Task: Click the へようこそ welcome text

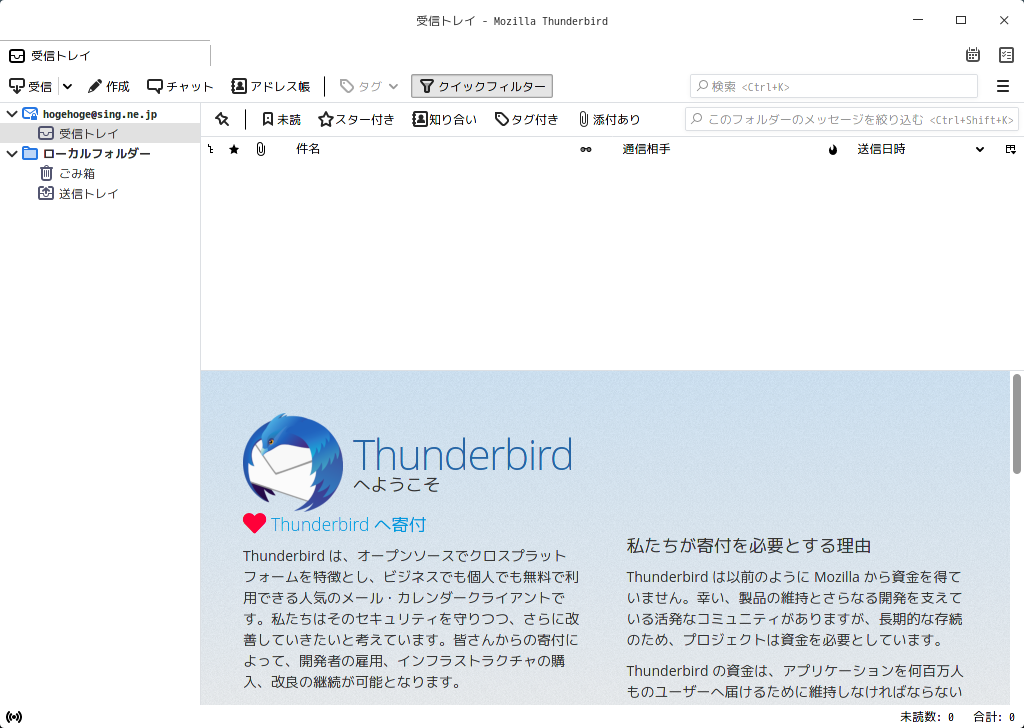Action: click(396, 484)
